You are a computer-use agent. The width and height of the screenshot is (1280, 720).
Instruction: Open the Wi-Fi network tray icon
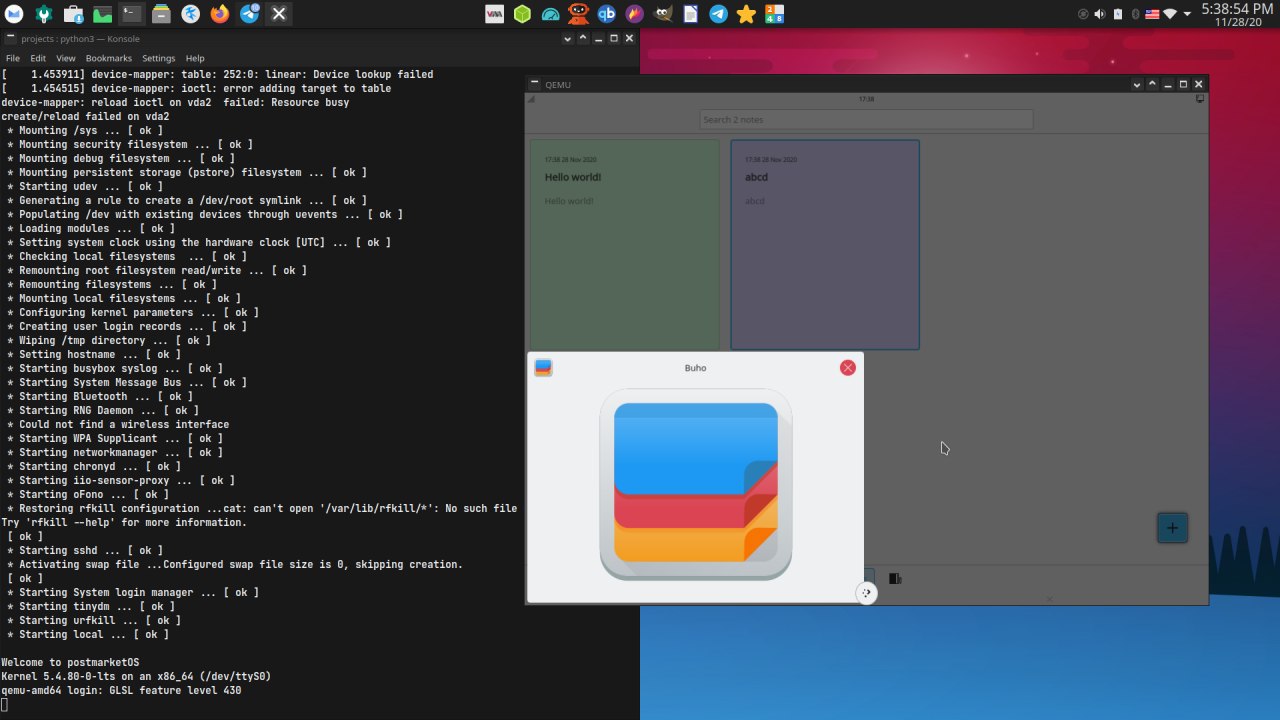click(x=1170, y=14)
